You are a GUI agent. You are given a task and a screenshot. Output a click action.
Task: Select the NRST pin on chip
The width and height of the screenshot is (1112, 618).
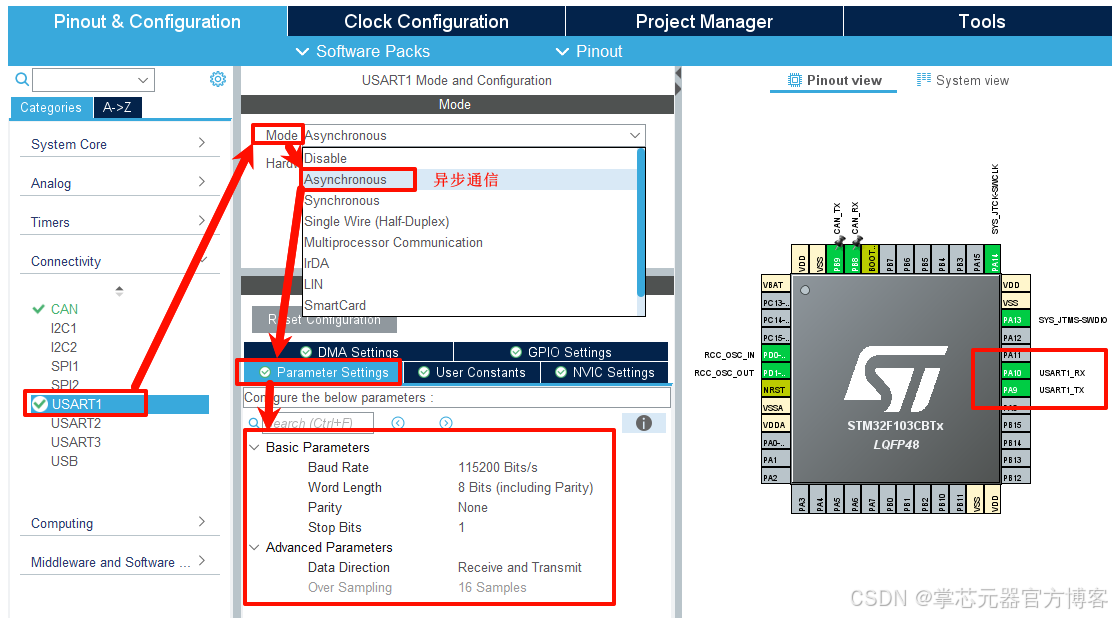(x=775, y=390)
